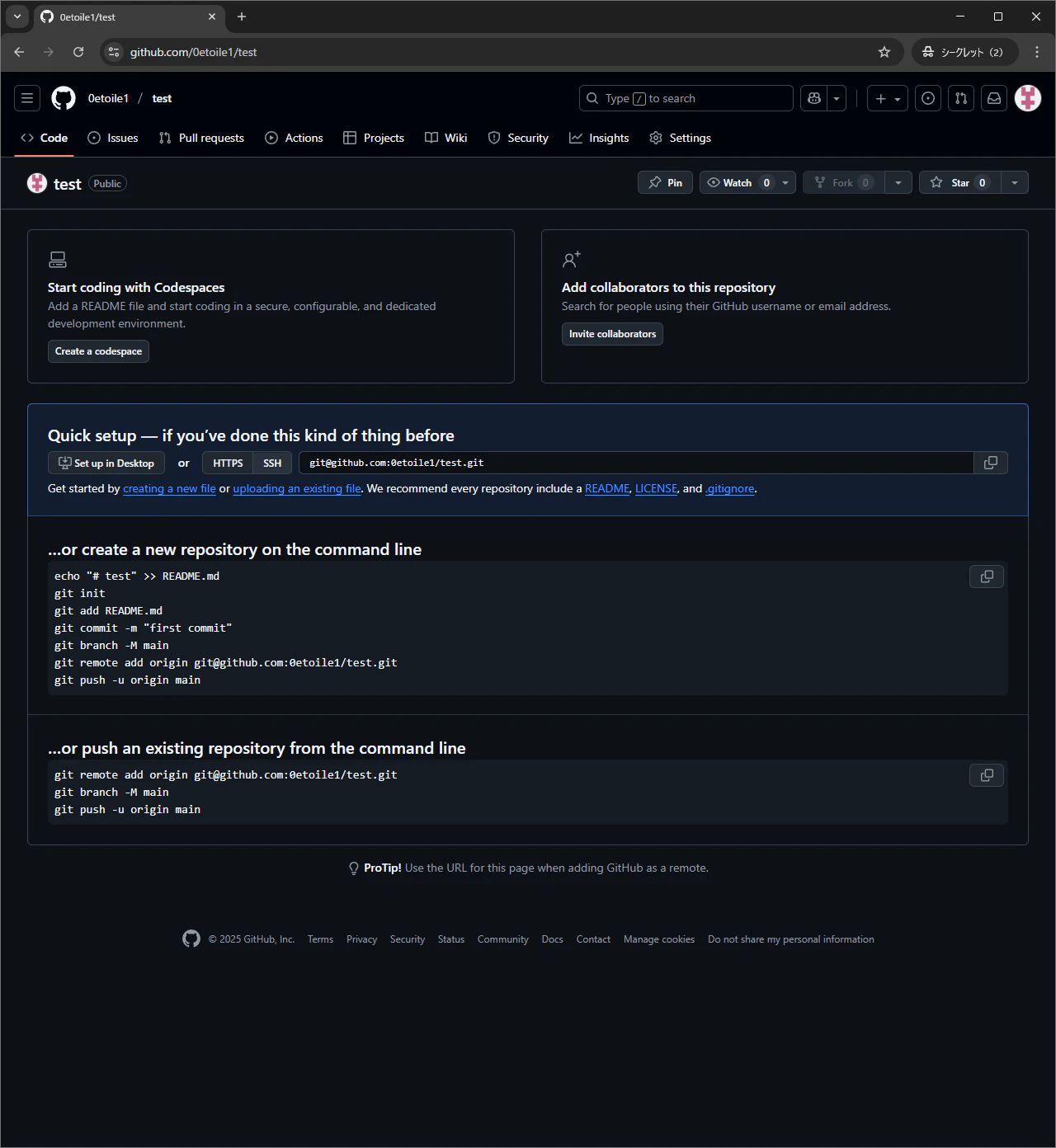
Task: Close the 0etoile1/test browser tab
Action: coord(212,16)
